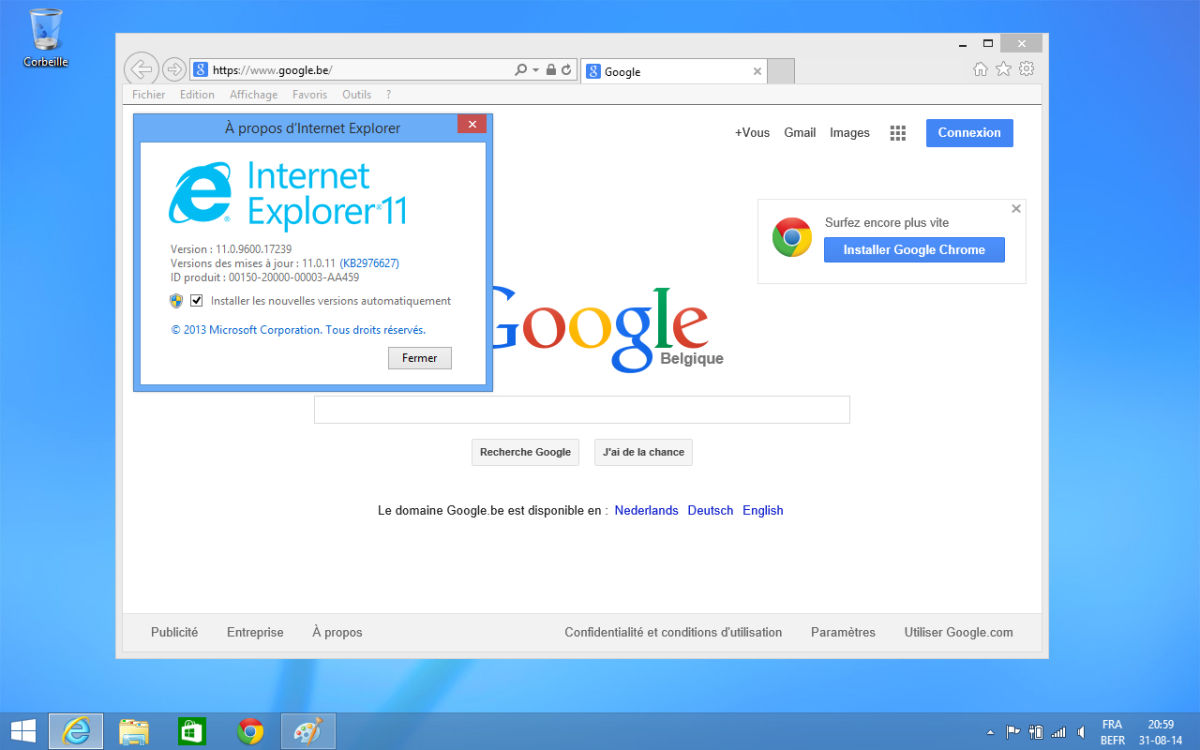Image resolution: width=1200 pixels, height=750 pixels.
Task: Open the Windows Start button
Action: point(24,731)
